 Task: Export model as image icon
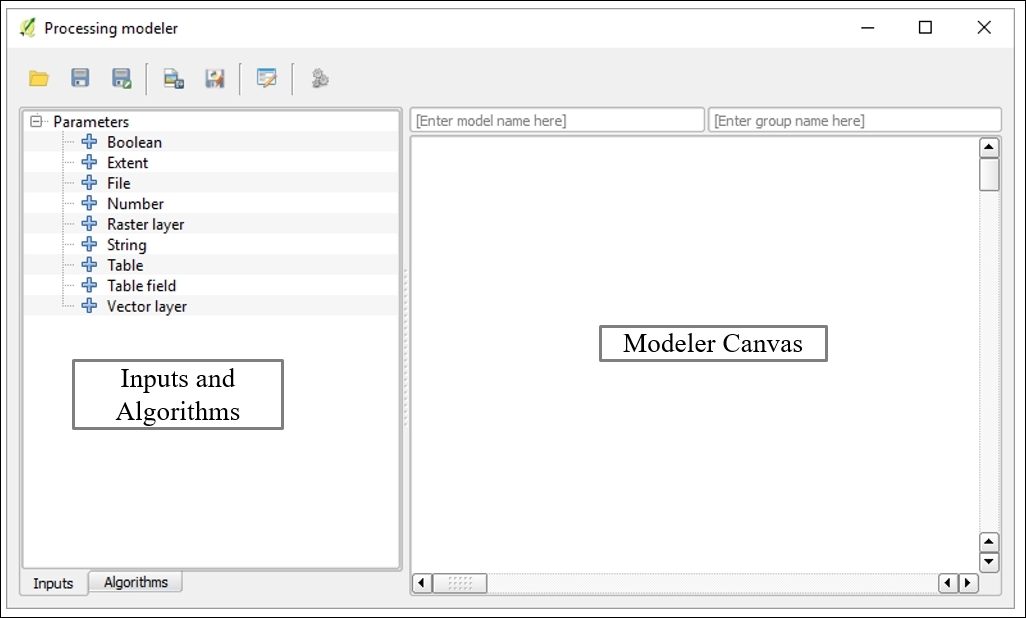coord(173,79)
